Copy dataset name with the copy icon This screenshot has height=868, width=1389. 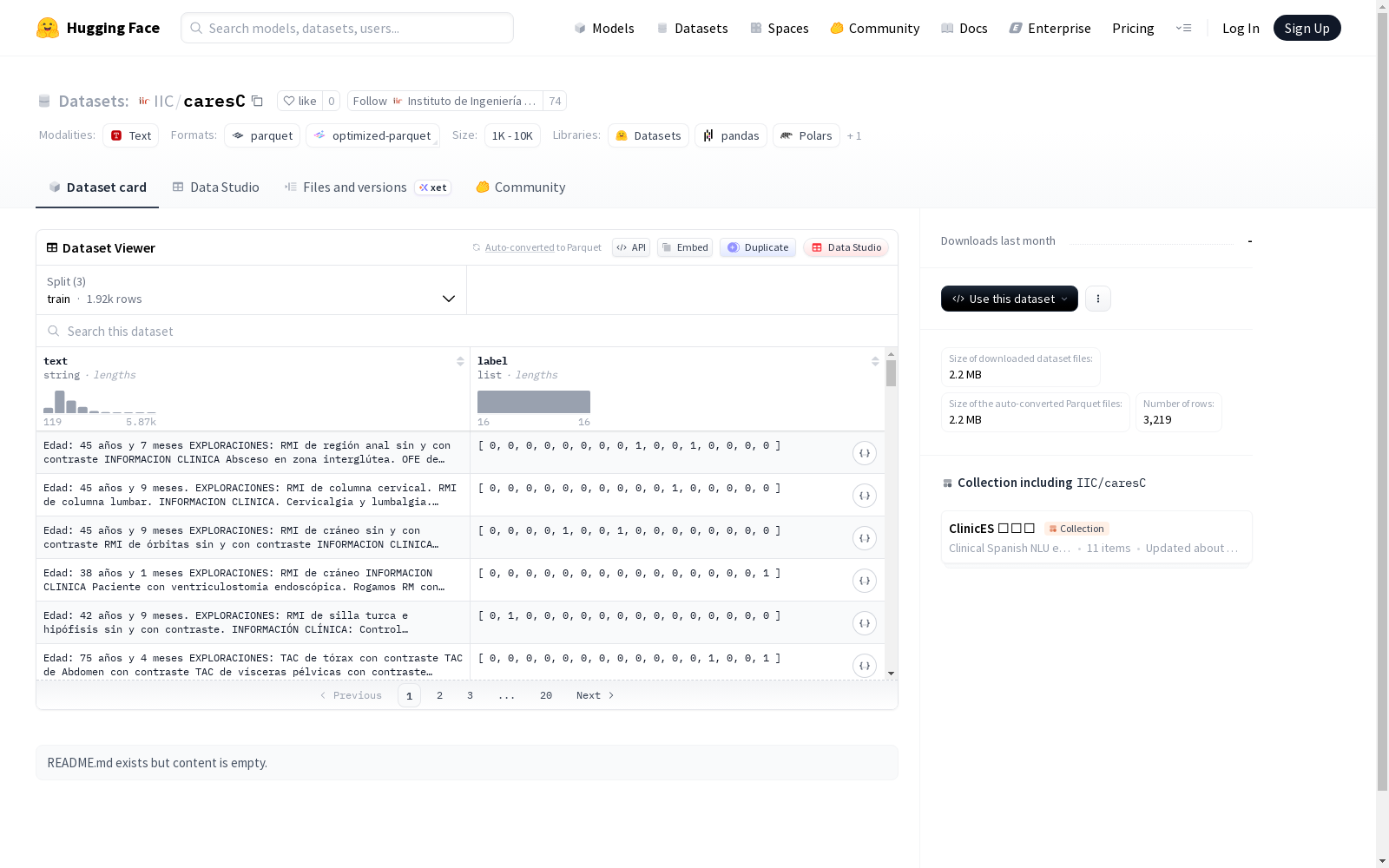(x=257, y=101)
